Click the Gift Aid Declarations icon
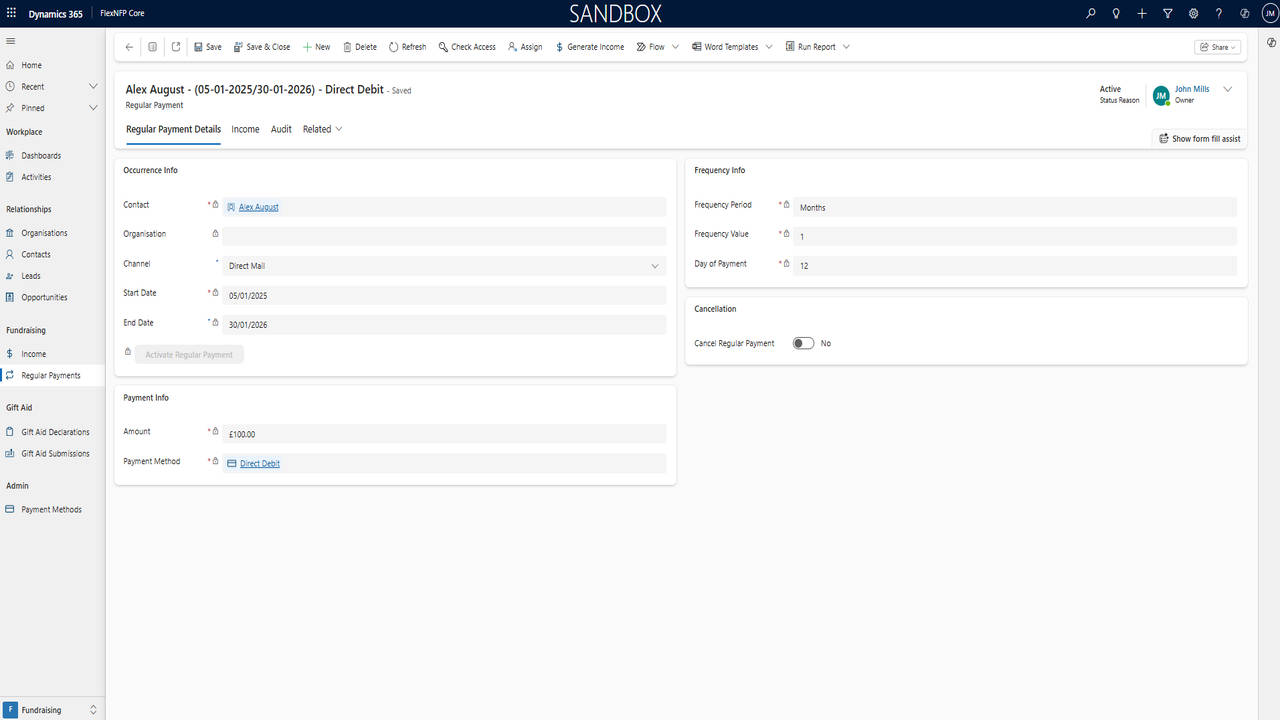 click(10, 431)
